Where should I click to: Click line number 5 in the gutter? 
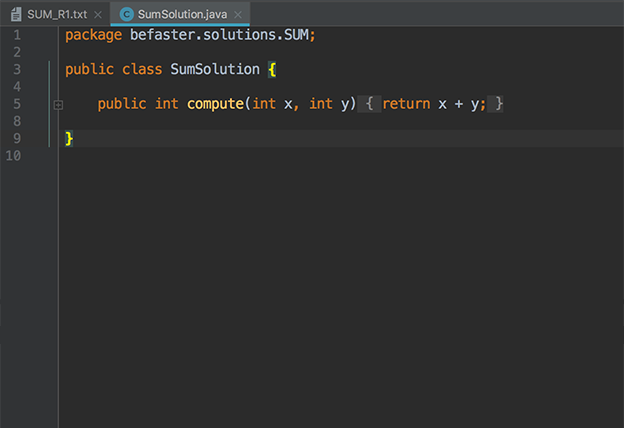pyautogui.click(x=15, y=104)
